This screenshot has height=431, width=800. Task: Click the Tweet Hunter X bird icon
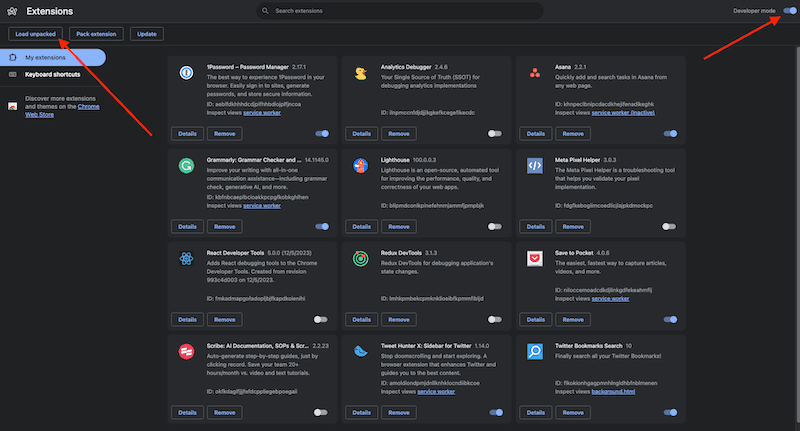point(360,352)
